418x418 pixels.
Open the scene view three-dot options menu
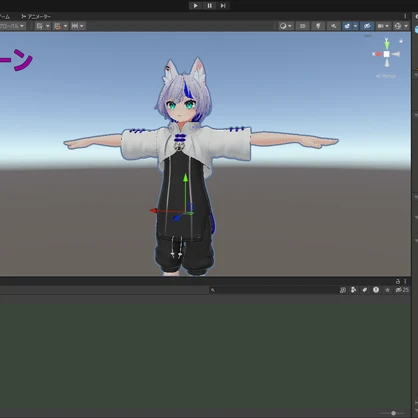pos(405,16)
